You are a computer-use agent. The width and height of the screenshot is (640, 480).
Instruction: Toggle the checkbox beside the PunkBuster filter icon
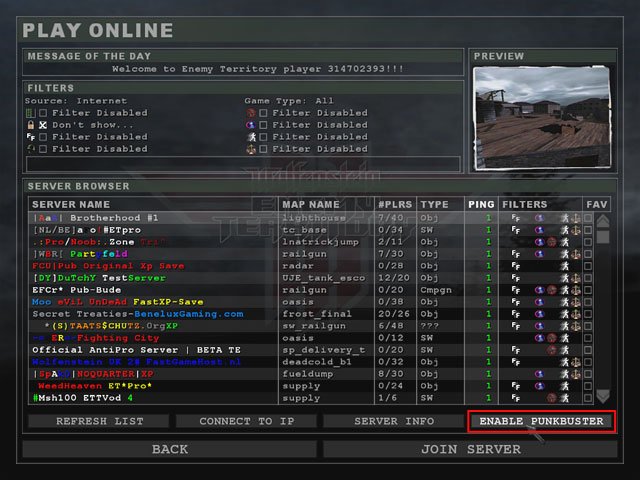coord(43,113)
